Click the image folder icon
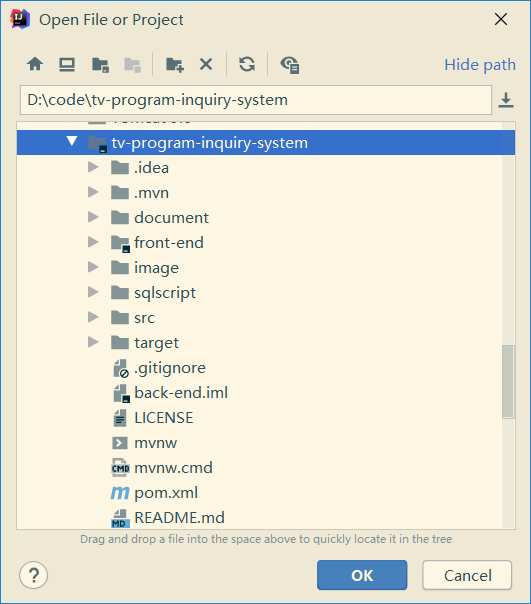 (120, 267)
